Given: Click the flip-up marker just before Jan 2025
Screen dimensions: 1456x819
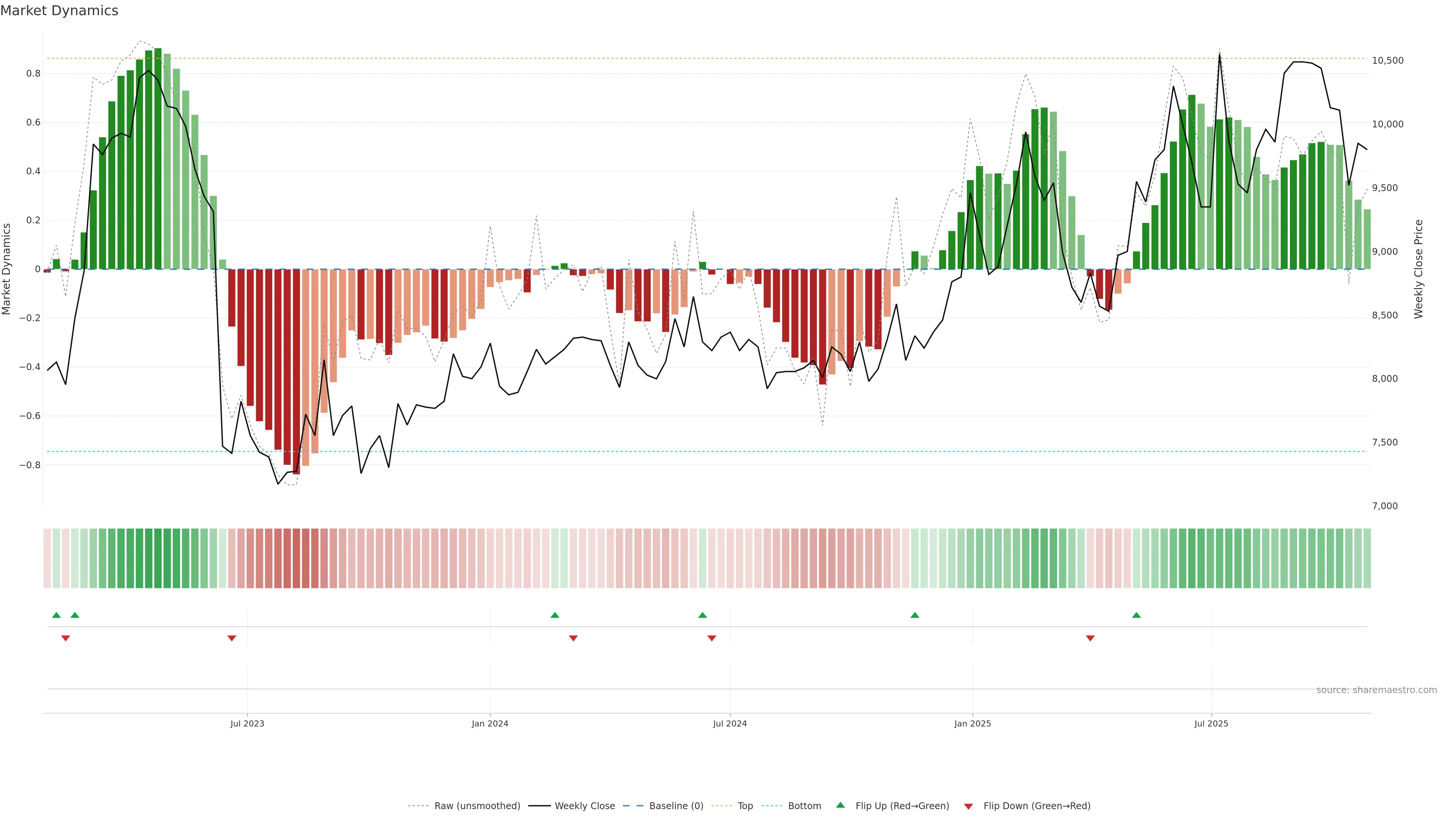Looking at the screenshot, I should click(915, 615).
